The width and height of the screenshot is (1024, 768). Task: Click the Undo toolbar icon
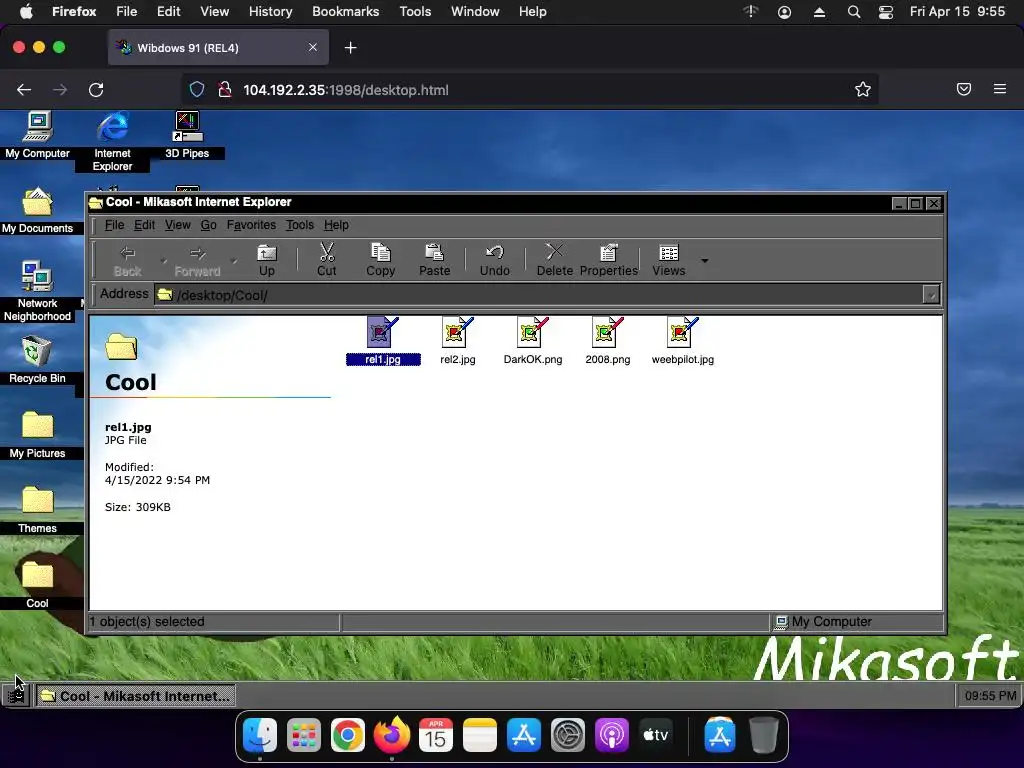tap(494, 260)
